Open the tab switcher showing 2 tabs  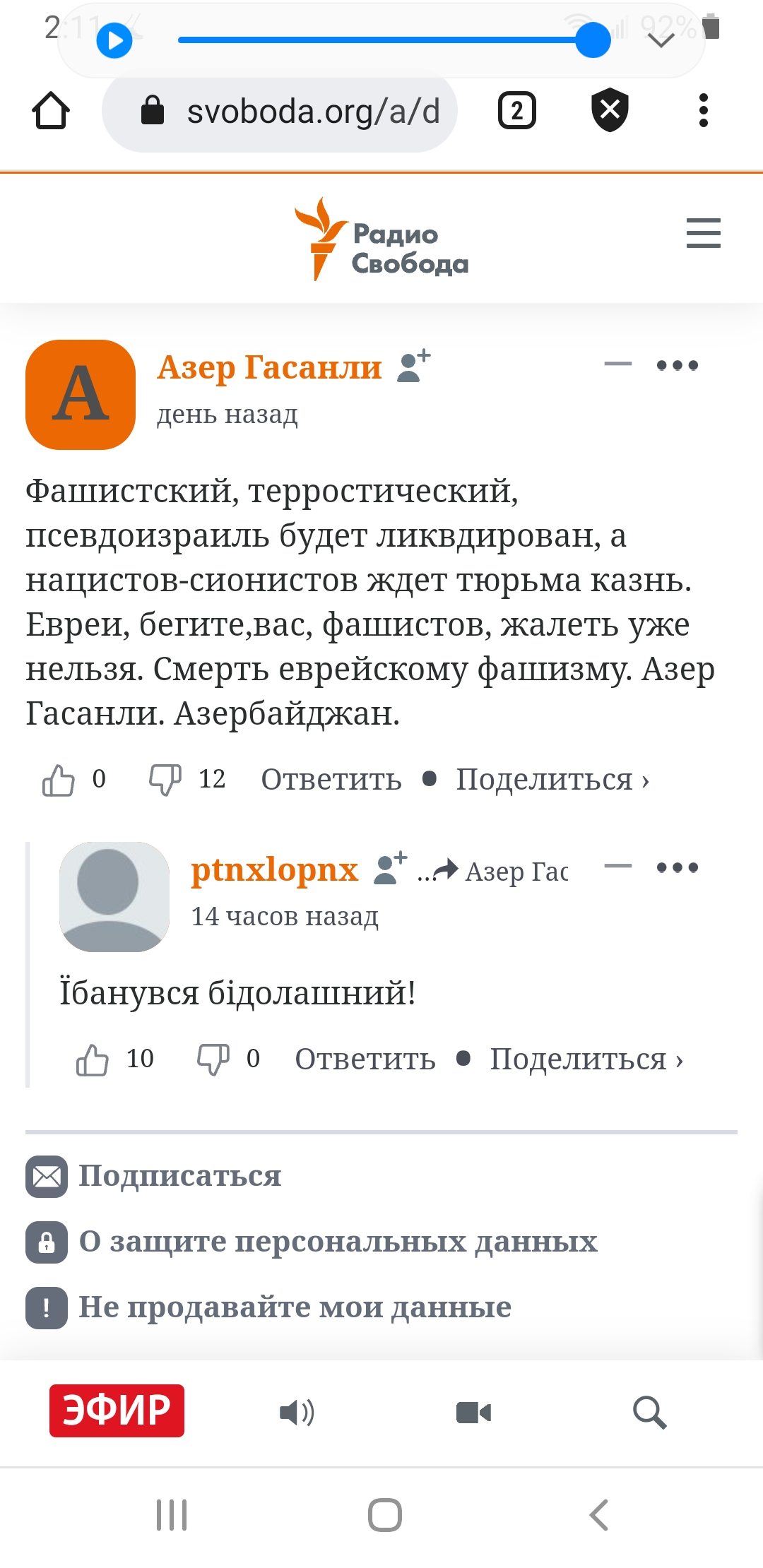(517, 111)
